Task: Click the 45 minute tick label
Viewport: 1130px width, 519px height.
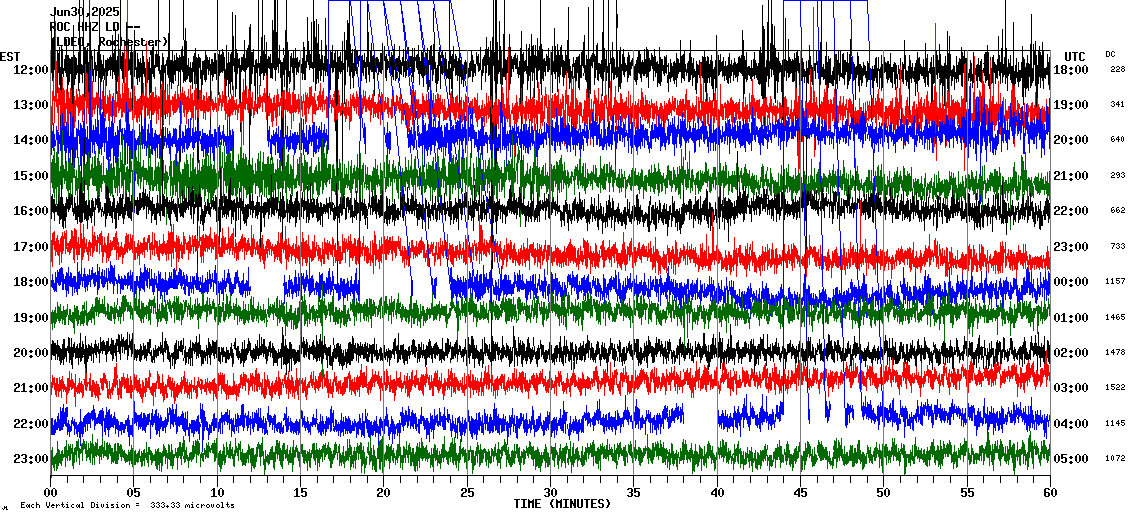Action: coord(800,493)
